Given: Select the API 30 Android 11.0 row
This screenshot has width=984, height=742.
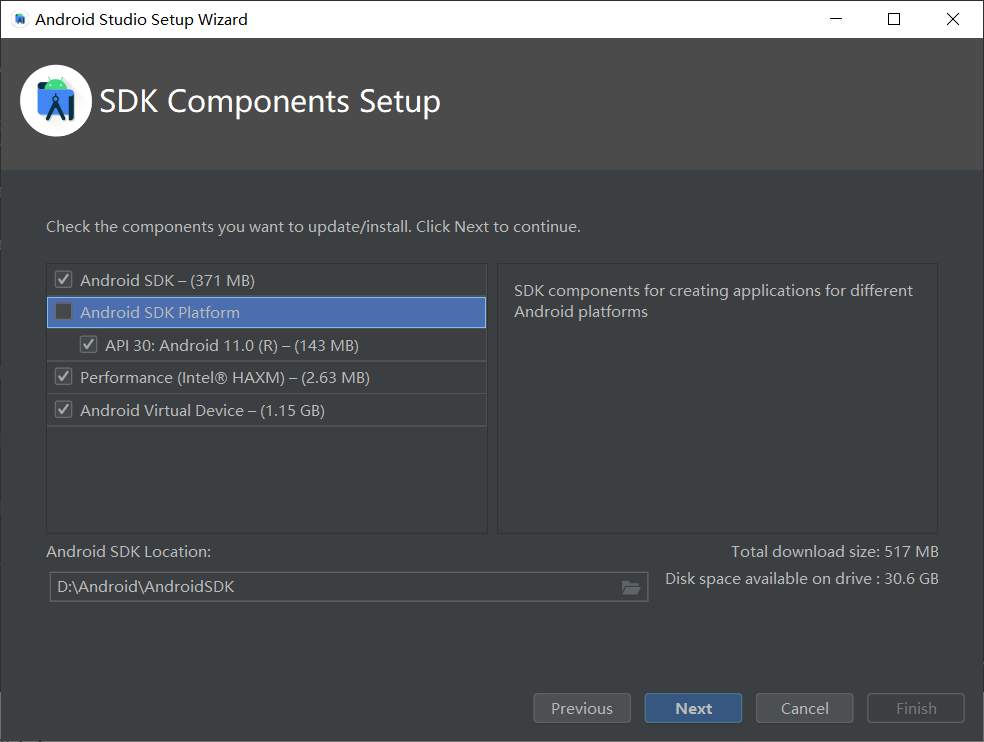Looking at the screenshot, I should click(x=267, y=345).
